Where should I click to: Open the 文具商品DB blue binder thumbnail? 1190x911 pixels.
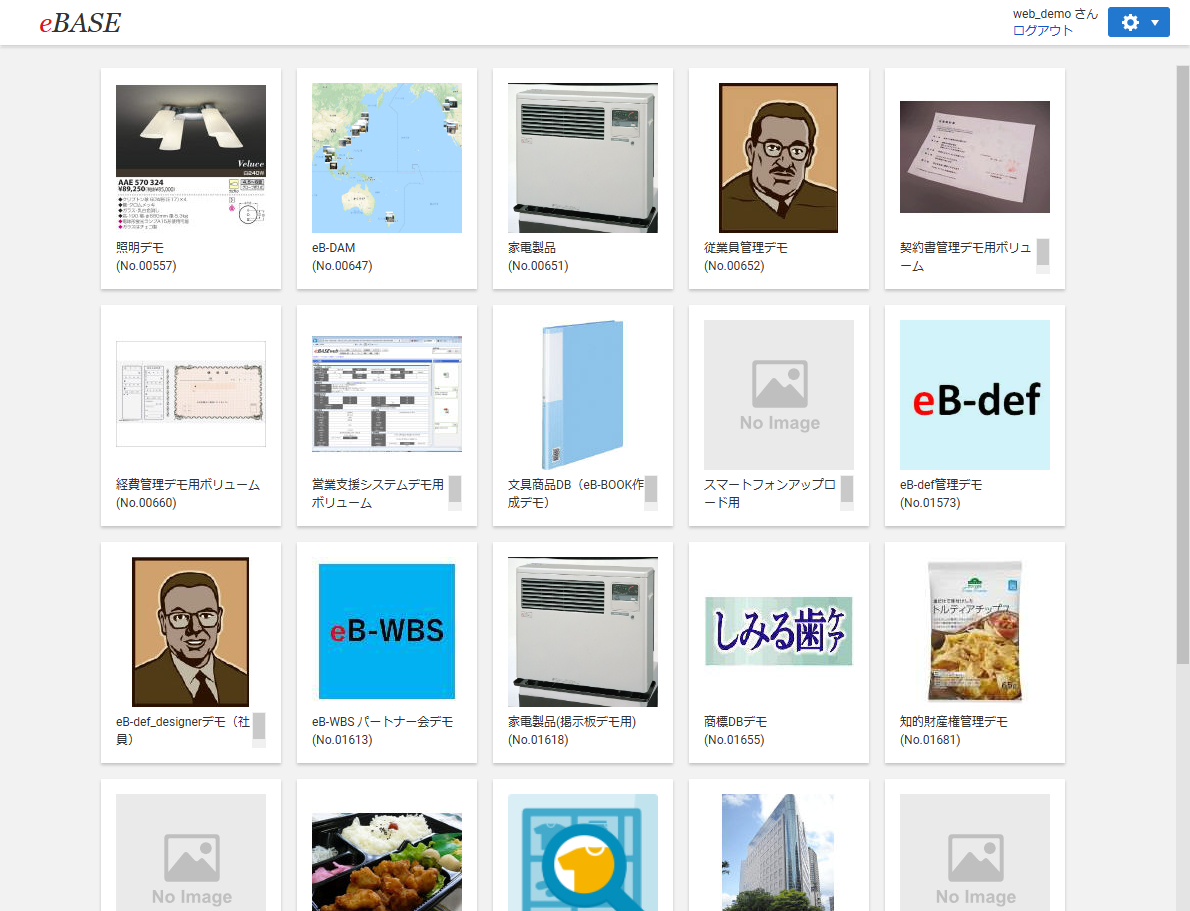[582, 395]
